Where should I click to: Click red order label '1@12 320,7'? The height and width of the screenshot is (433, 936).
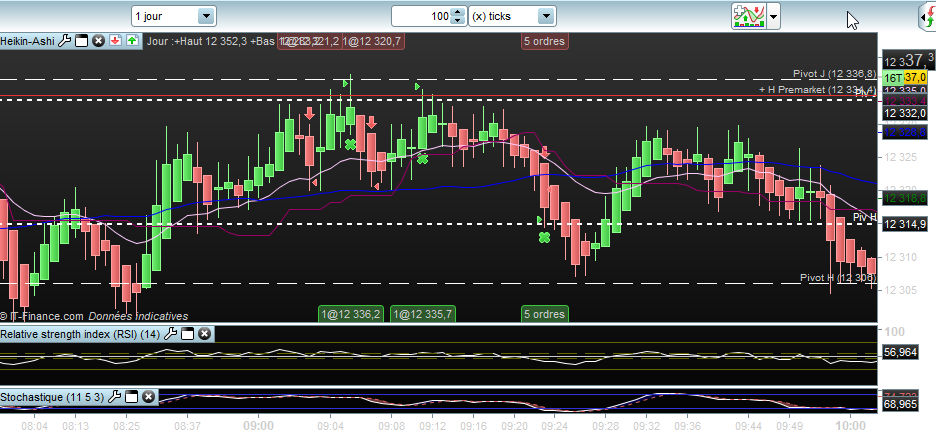click(x=372, y=41)
